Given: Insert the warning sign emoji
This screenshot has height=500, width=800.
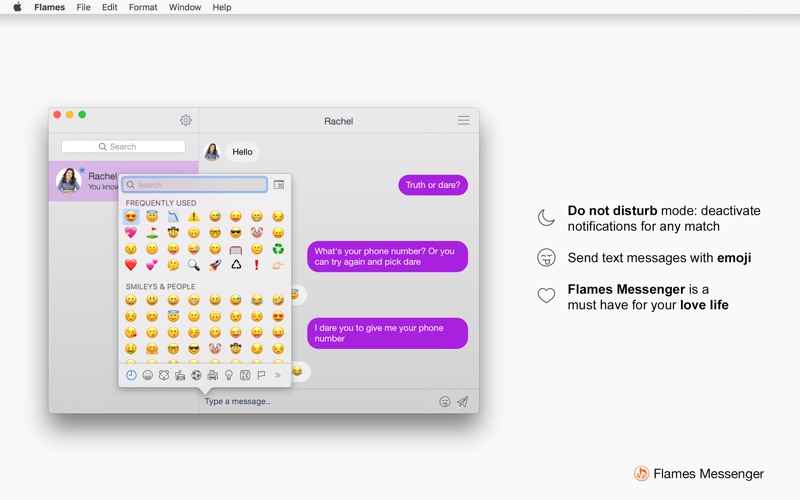Looking at the screenshot, I should pos(194,217).
